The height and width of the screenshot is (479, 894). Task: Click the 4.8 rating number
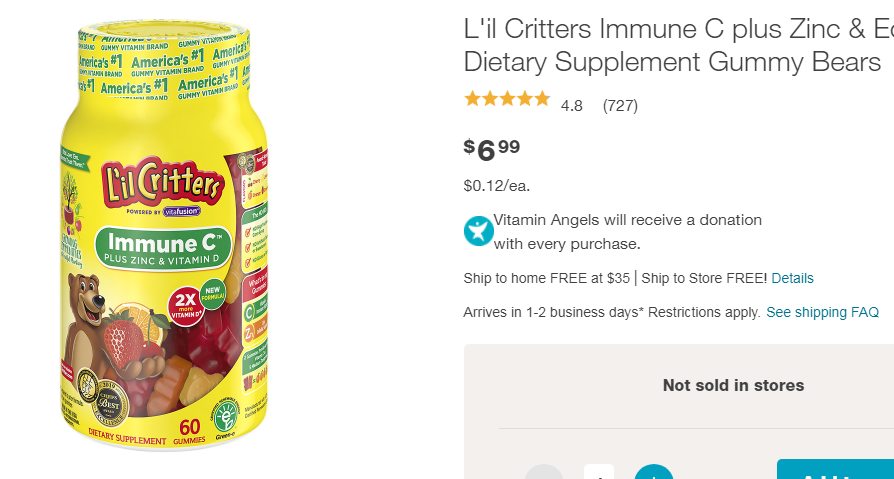coord(571,105)
